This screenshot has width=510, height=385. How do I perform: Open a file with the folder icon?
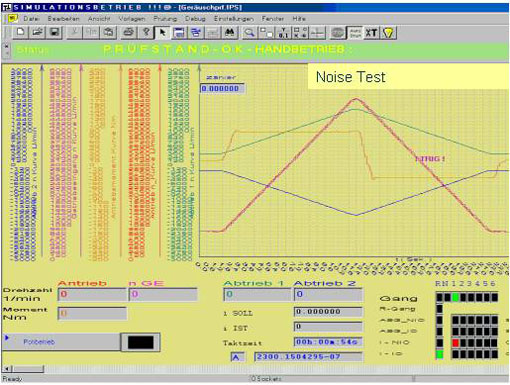point(37,33)
